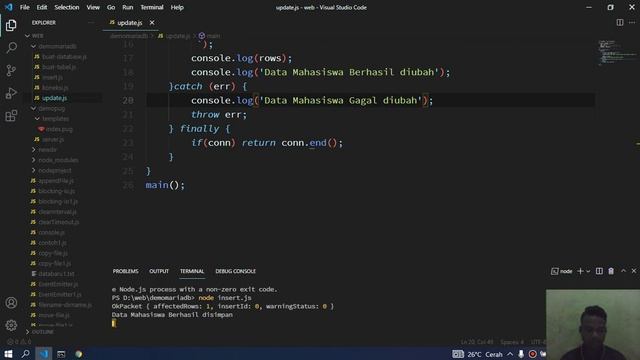The image size is (640, 360).
Task: Split the editor to the right
Action: [620, 22]
